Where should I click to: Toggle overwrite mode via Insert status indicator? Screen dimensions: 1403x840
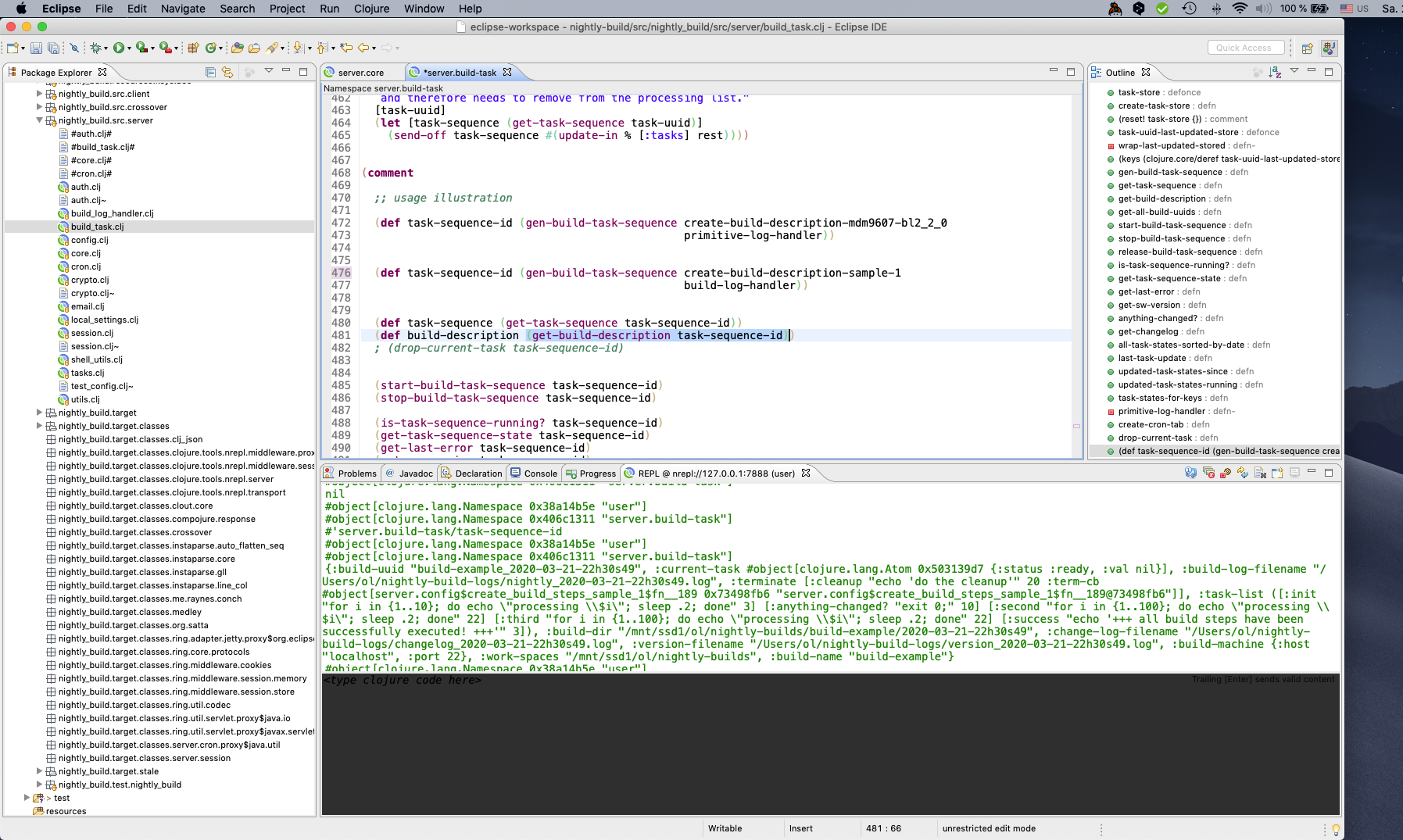click(800, 828)
